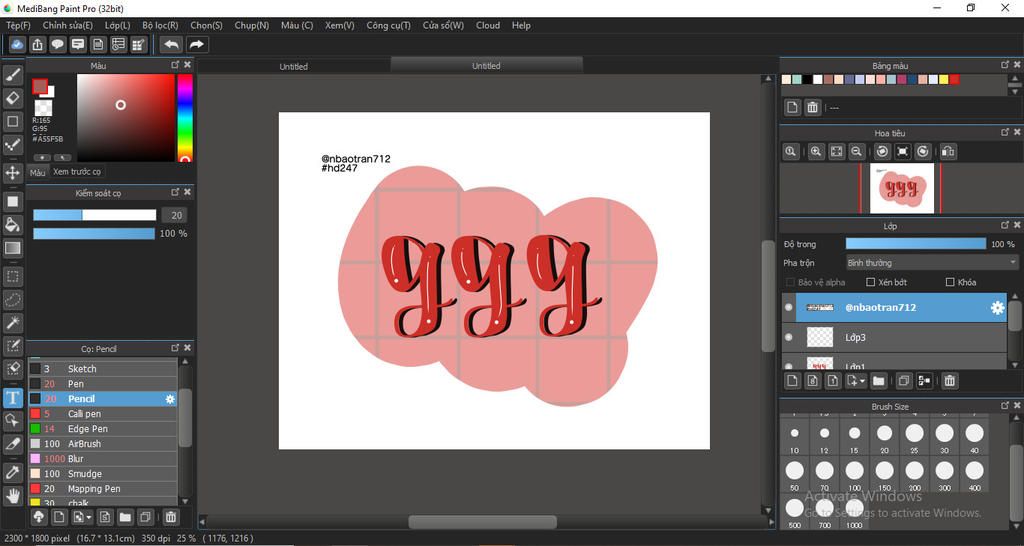The width and height of the screenshot is (1024, 546).
Task: Click the transparent color swatch
Action: pyautogui.click(x=43, y=108)
